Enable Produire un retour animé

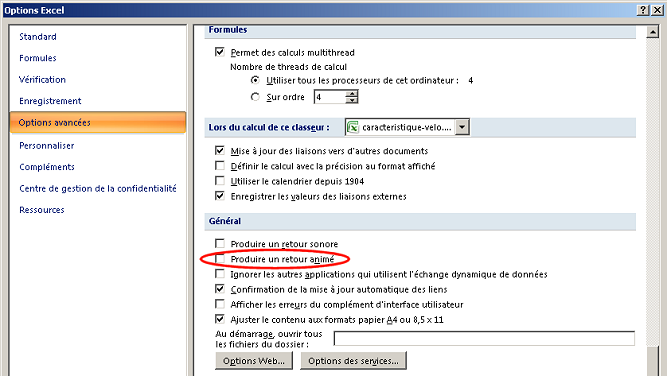220,259
